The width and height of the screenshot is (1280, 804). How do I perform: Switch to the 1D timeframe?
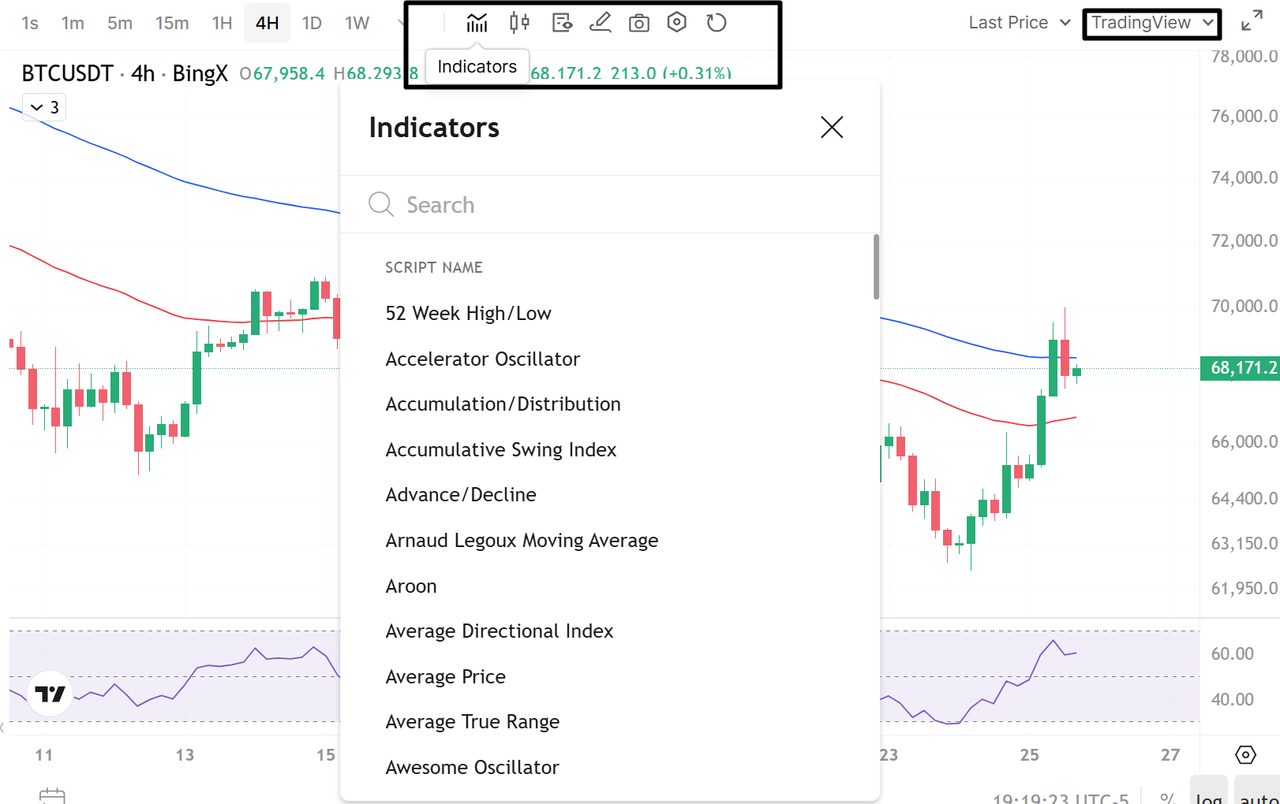pos(312,23)
